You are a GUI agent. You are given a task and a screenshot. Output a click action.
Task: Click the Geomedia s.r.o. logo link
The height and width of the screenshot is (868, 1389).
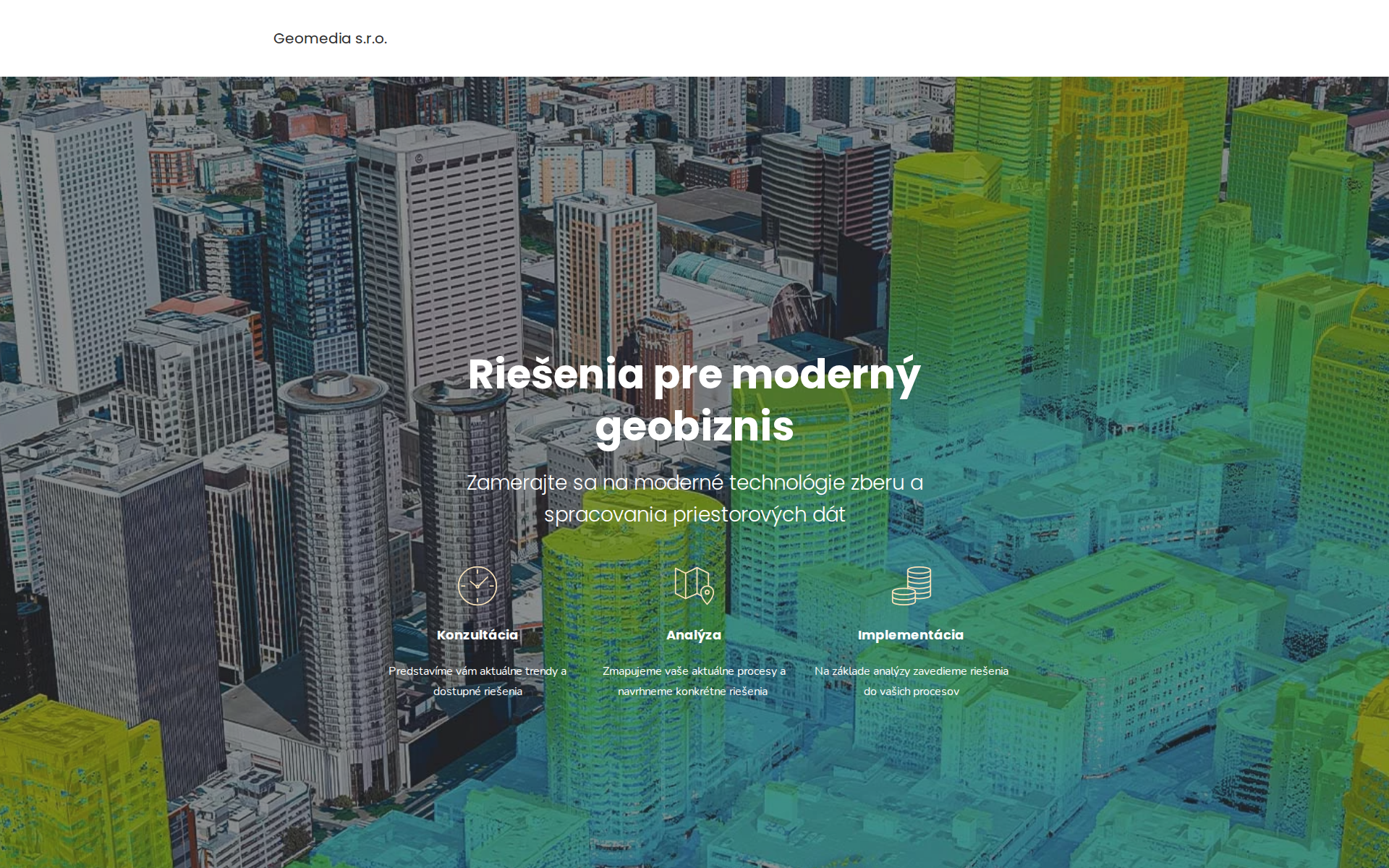(330, 38)
